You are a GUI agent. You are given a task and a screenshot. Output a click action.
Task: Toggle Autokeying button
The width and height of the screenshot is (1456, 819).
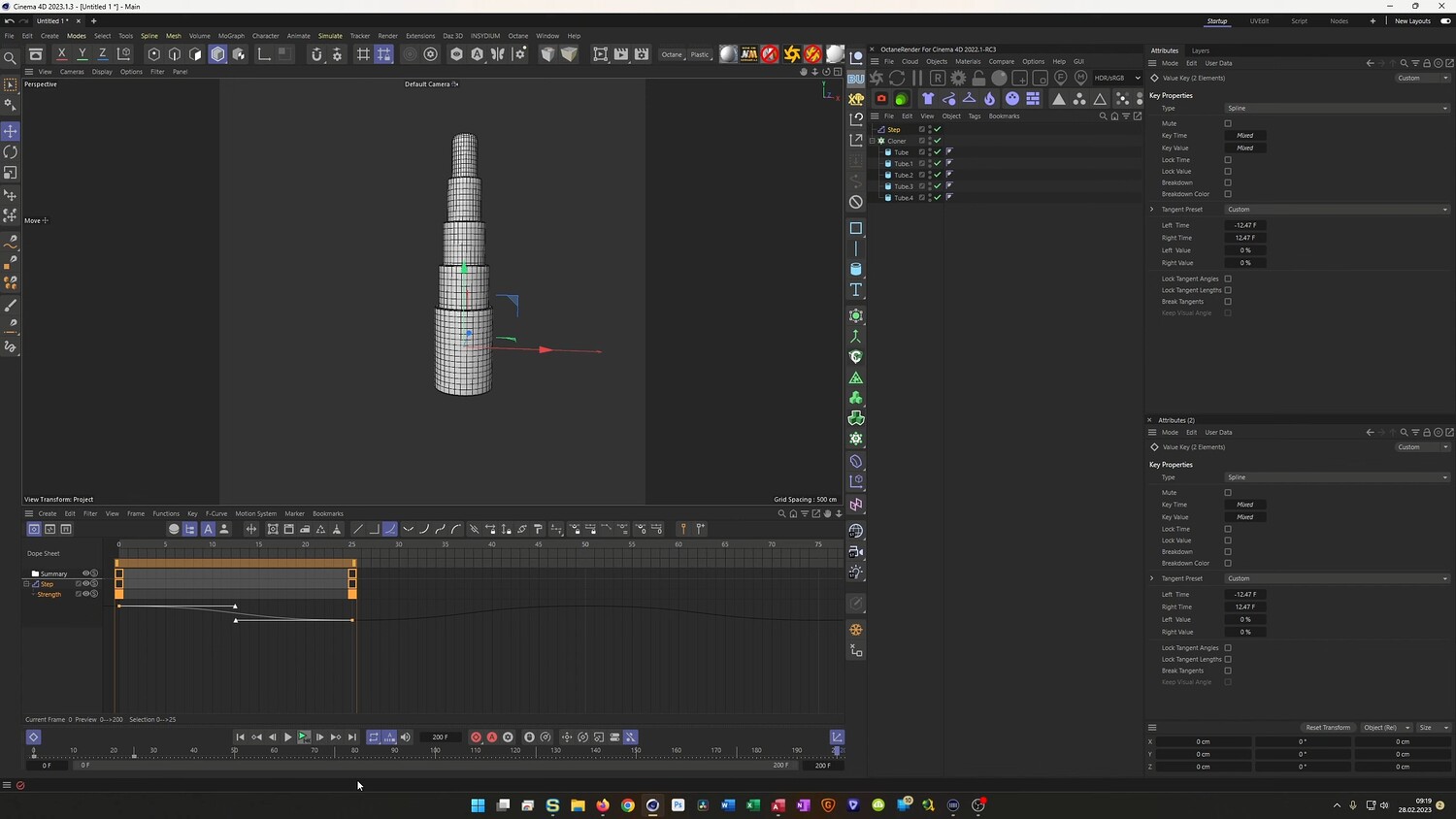point(492,737)
